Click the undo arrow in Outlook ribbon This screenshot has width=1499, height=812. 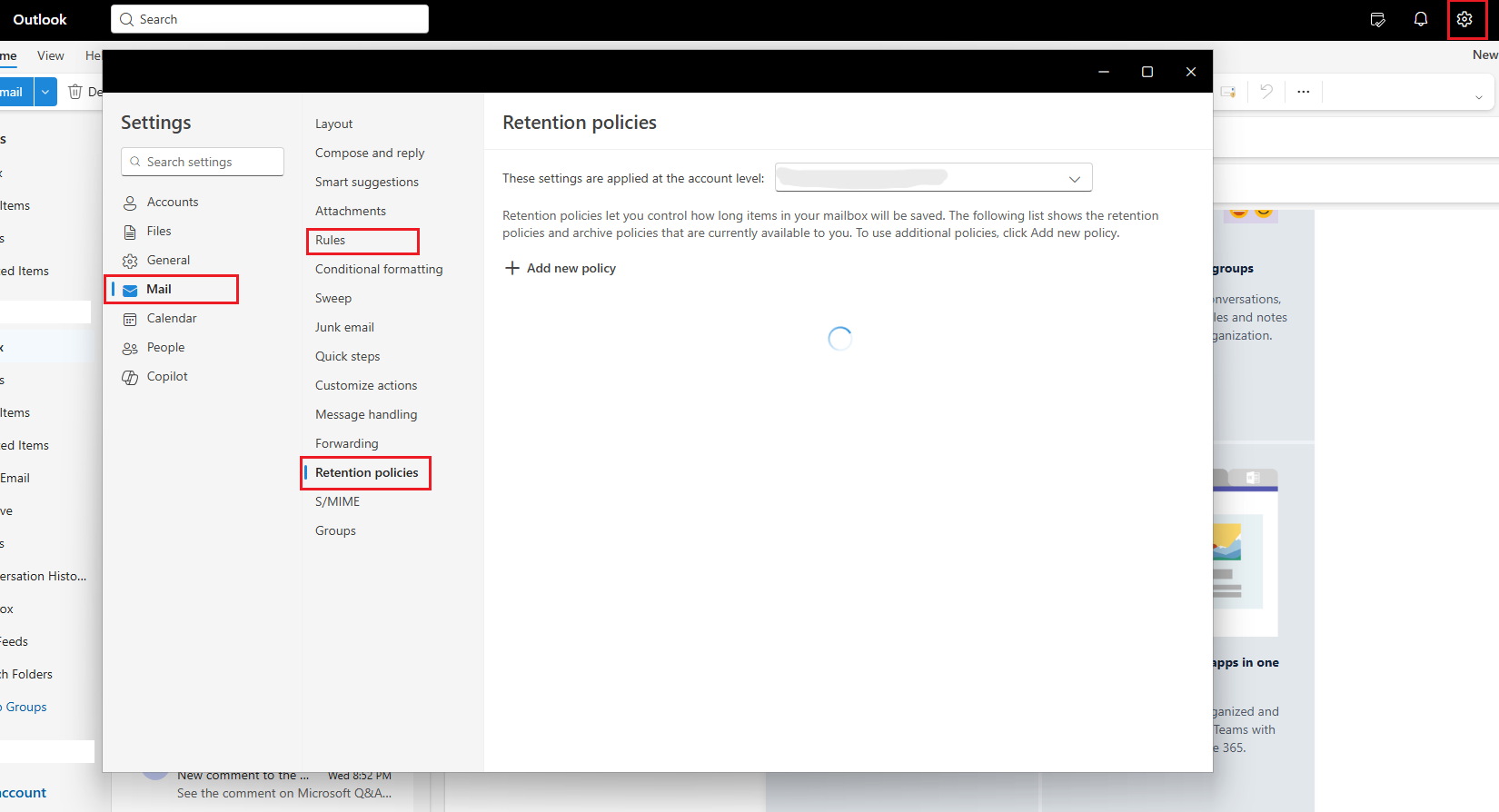(1266, 91)
